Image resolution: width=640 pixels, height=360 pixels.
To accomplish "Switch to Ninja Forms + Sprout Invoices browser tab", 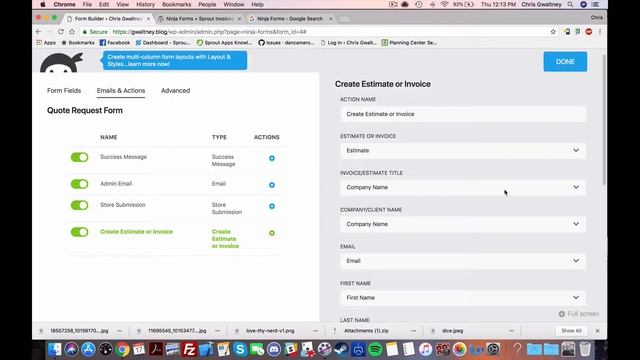I will point(199,19).
